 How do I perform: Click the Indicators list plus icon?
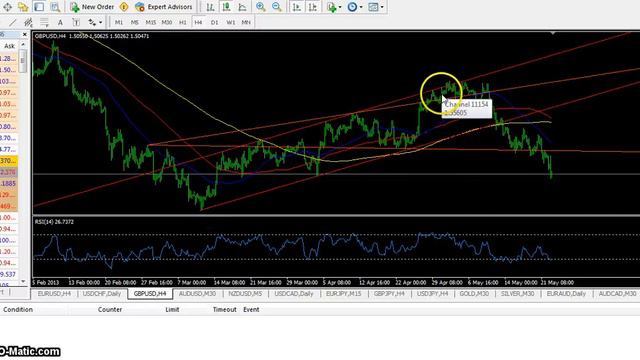[331, 7]
